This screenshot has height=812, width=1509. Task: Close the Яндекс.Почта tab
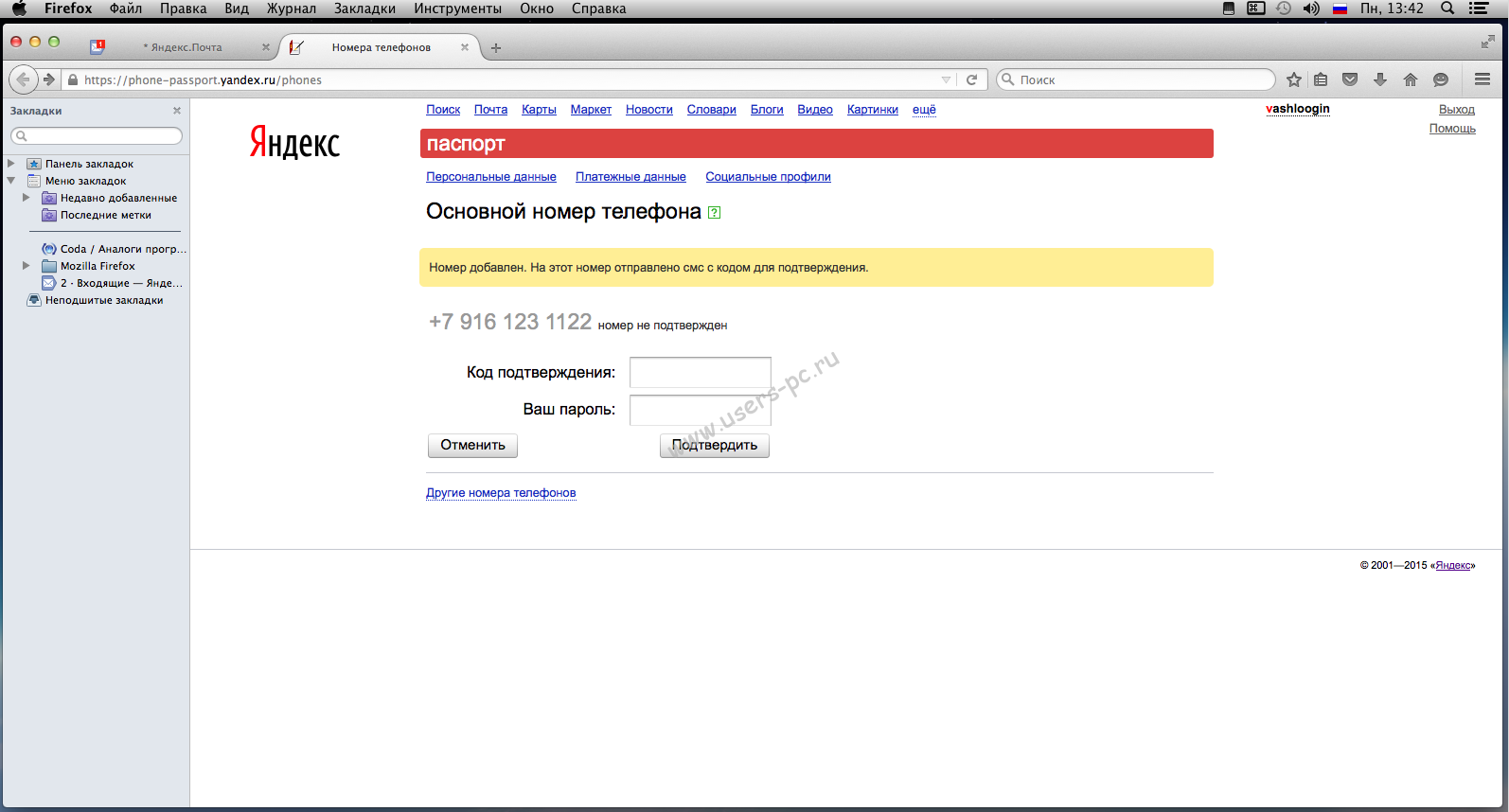coord(265,47)
